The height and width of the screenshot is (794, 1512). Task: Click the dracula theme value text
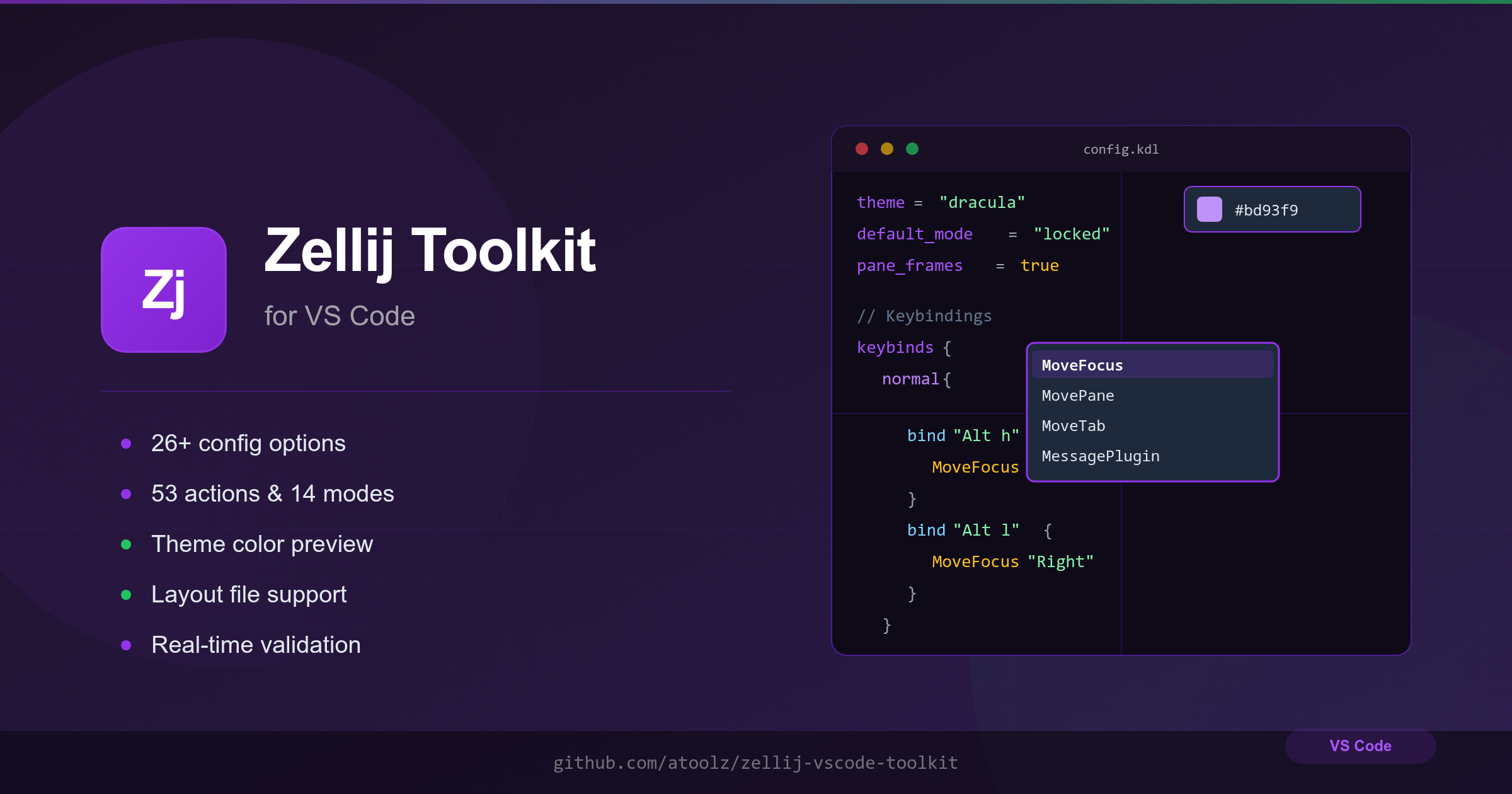point(981,202)
